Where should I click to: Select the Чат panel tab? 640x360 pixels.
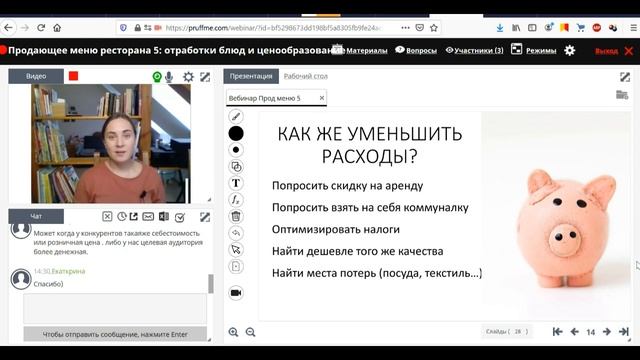point(36,216)
